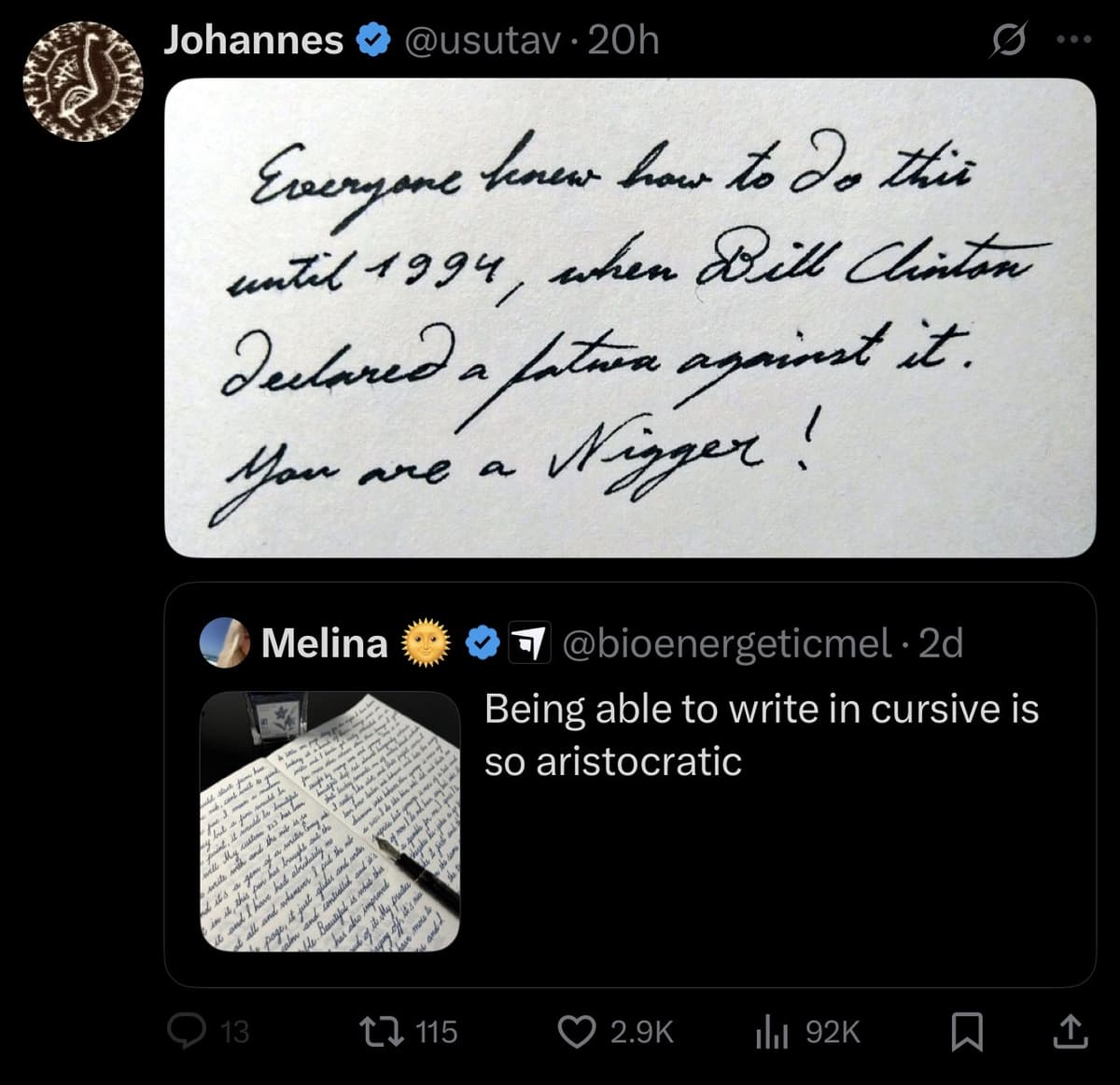The image size is (1120, 1085).
Task: Click the verified badge next to Melina
Action: coord(483,642)
